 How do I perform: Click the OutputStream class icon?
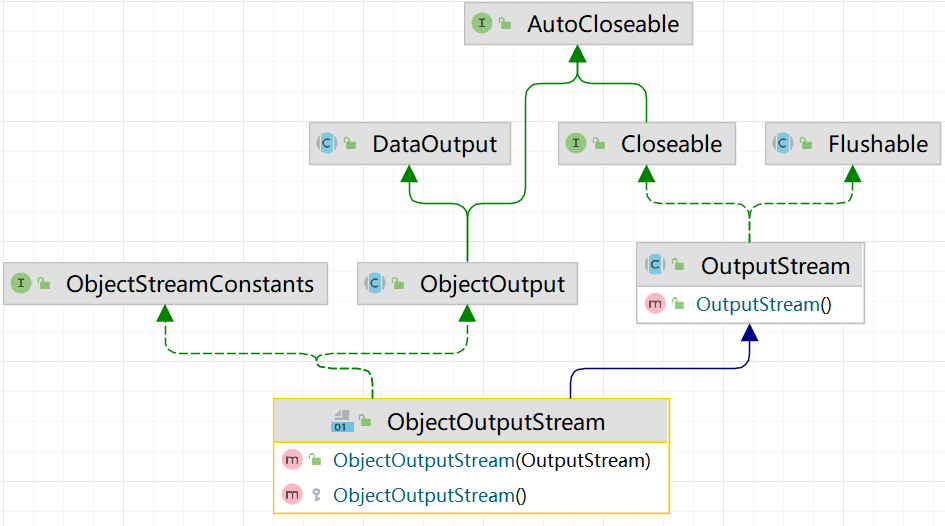click(x=656, y=266)
